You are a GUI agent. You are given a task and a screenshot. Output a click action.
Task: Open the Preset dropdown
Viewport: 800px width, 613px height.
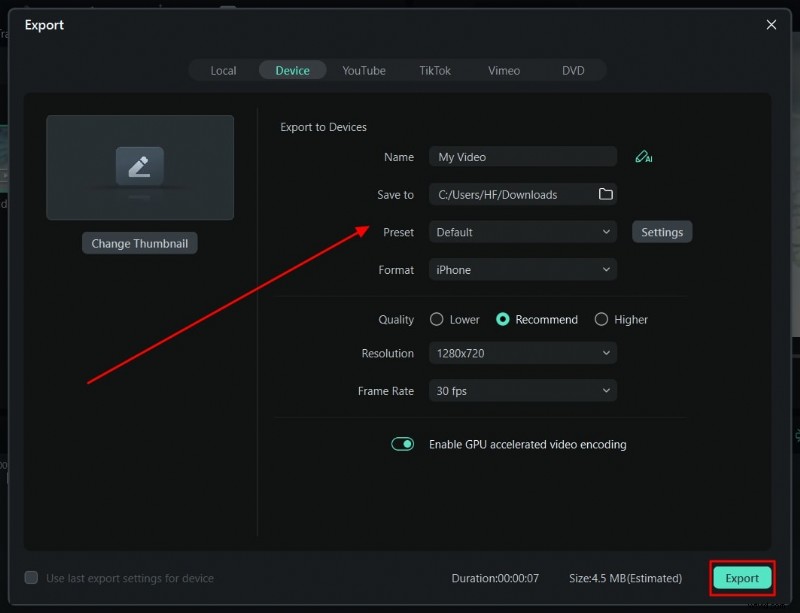pos(522,231)
